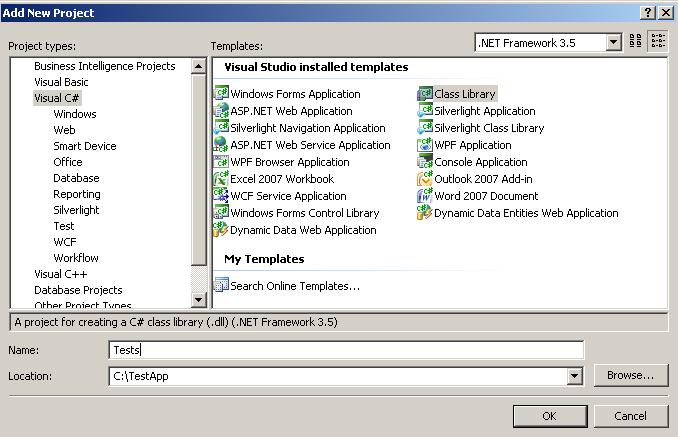Select the WCF Service Application label
The width and height of the screenshot is (678, 437).
point(288,196)
